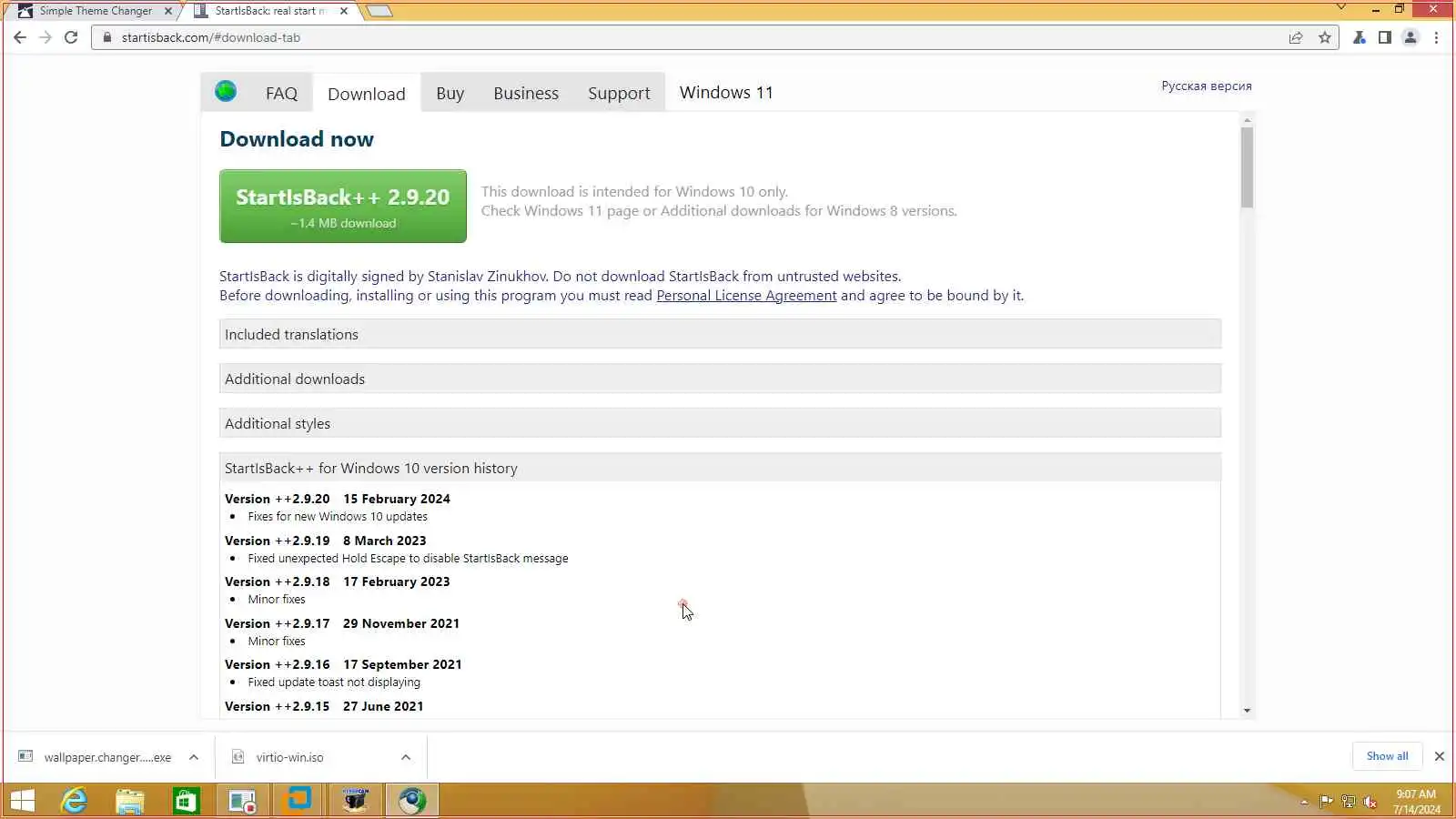Click the active browser taskbar icon
Image resolution: width=1456 pixels, height=819 pixels.
[x=412, y=801]
